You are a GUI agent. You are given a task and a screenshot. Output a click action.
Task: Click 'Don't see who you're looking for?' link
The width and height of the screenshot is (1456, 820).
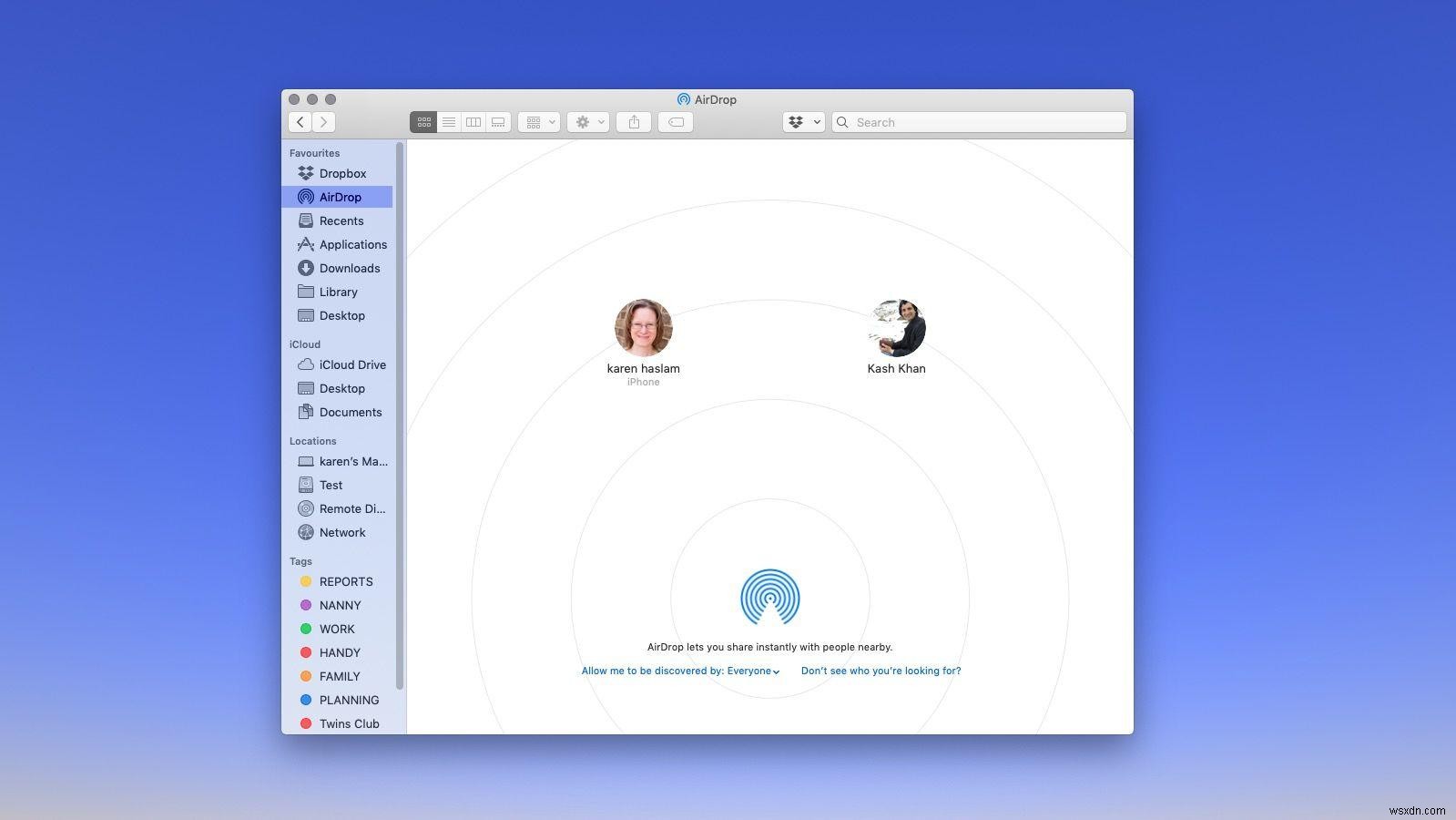coord(881,671)
